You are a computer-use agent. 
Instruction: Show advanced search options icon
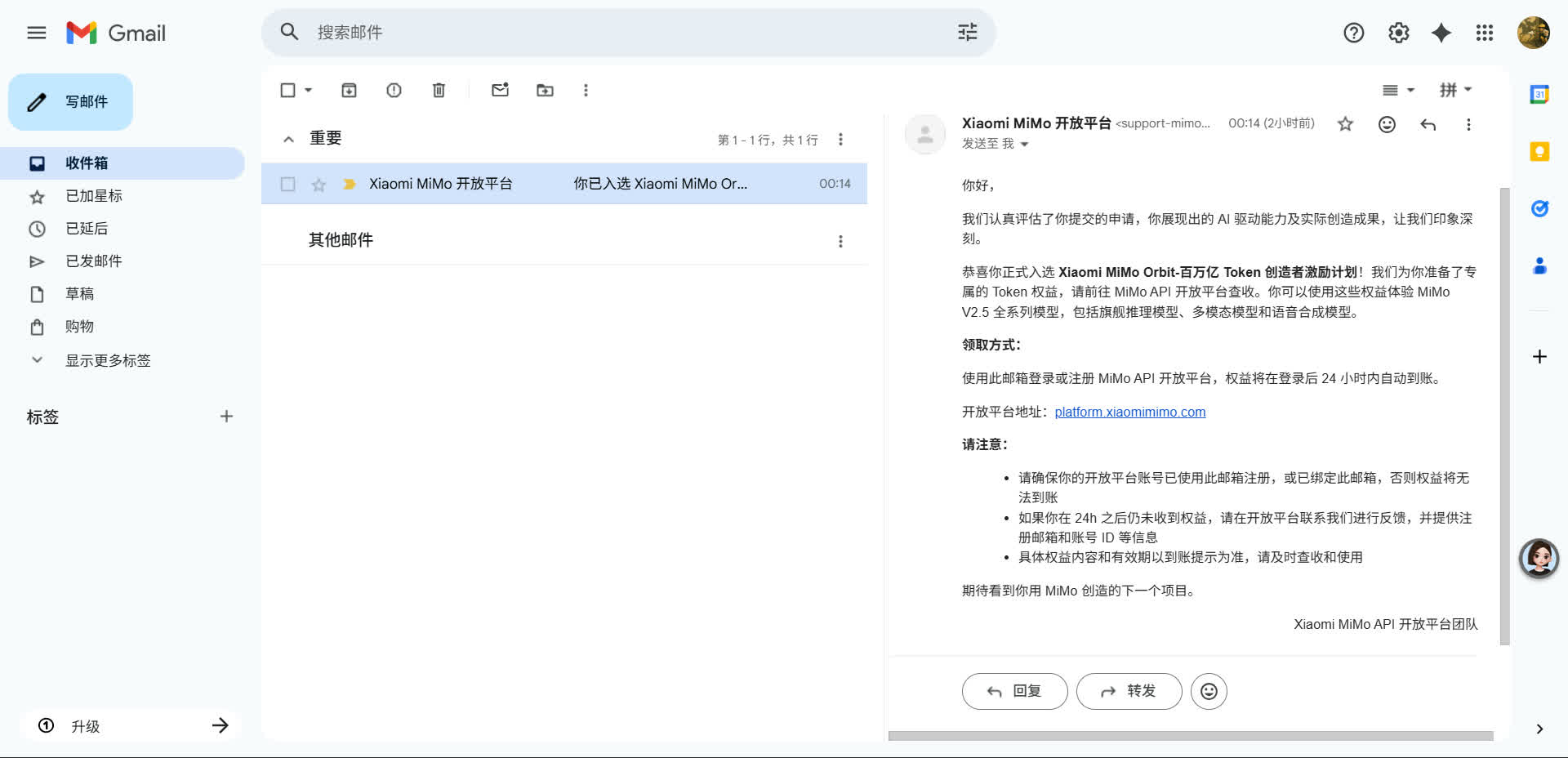(x=967, y=32)
